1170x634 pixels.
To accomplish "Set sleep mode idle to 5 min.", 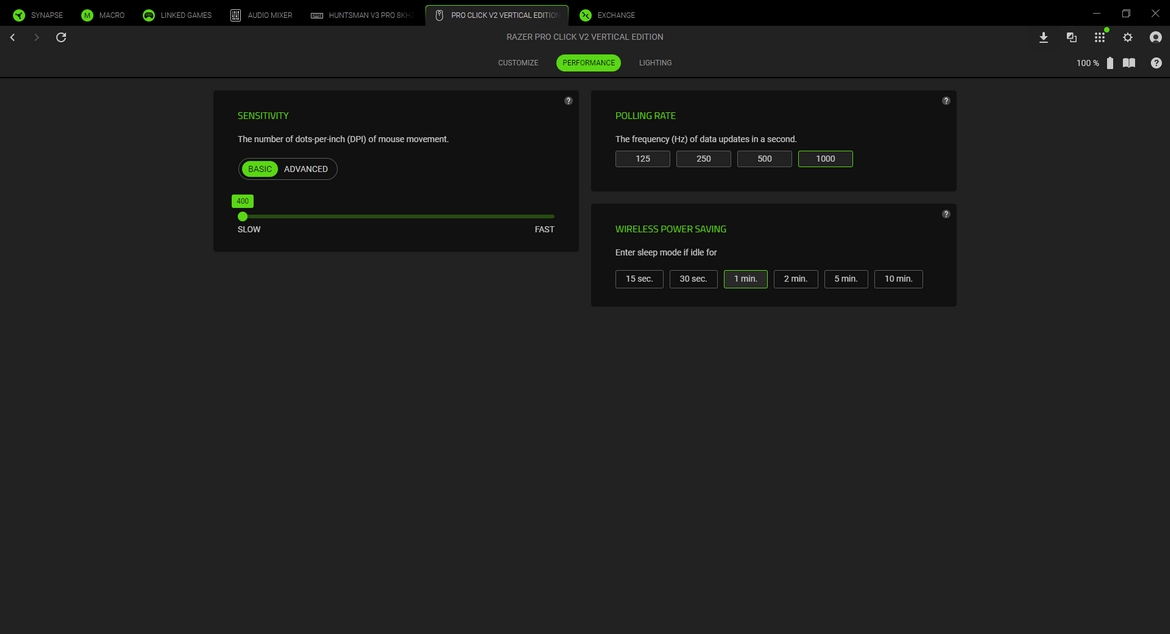I will [x=846, y=279].
